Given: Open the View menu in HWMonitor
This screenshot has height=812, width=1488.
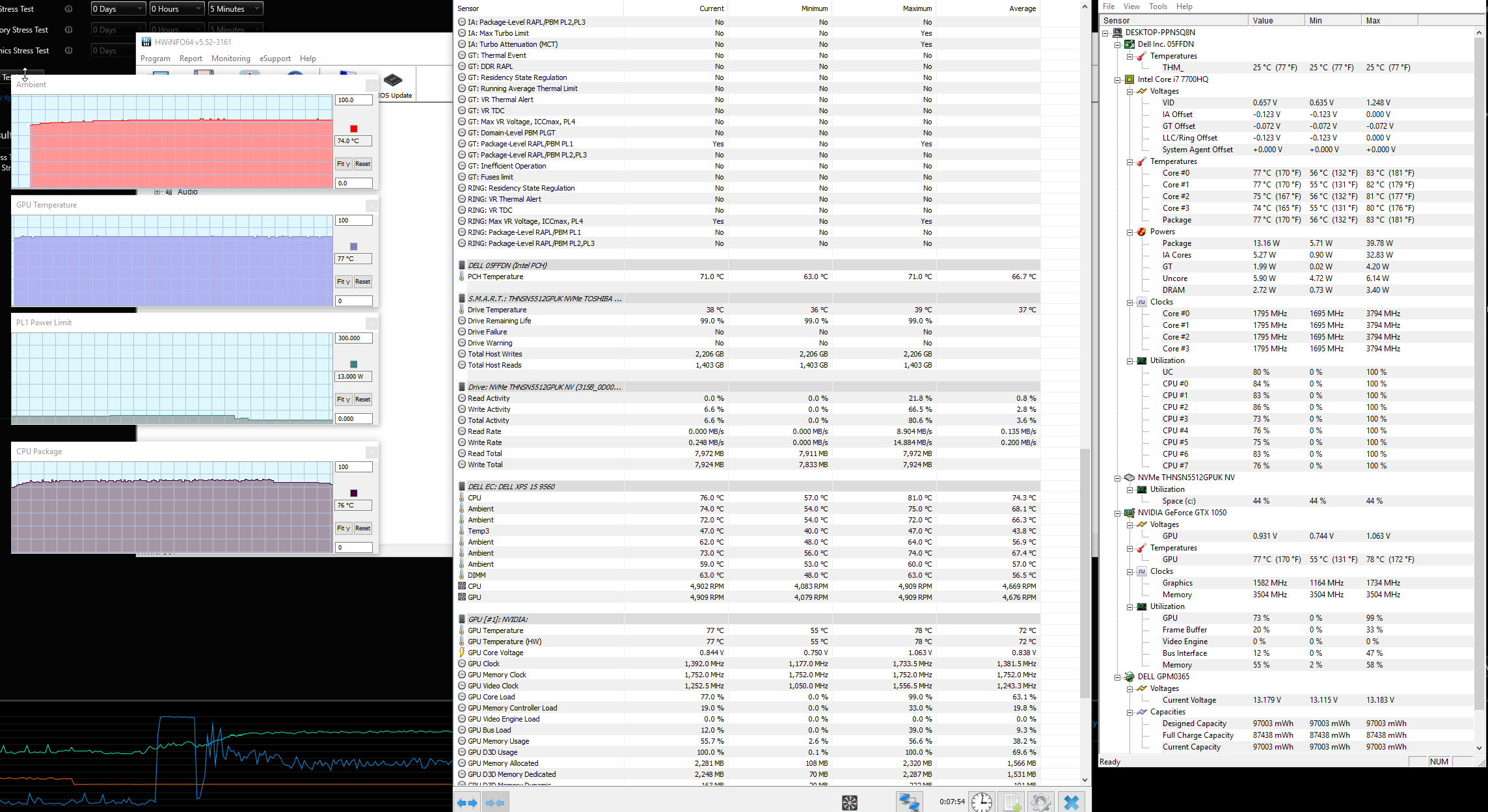Looking at the screenshot, I should pos(1132,7).
